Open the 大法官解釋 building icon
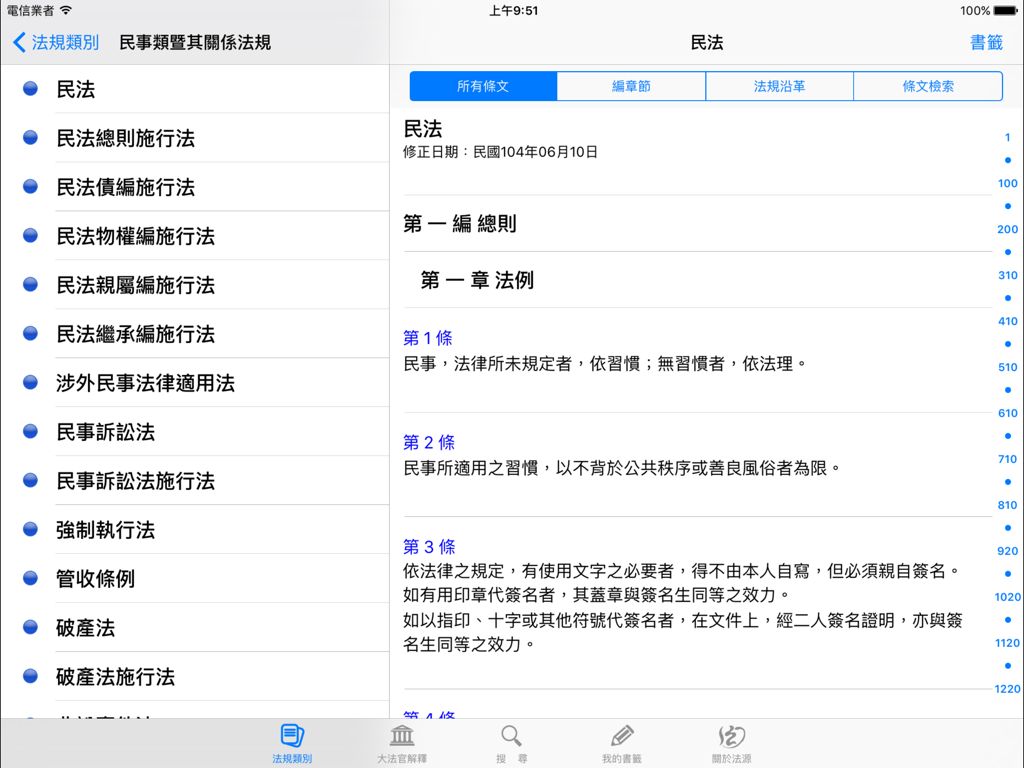 coord(400,739)
